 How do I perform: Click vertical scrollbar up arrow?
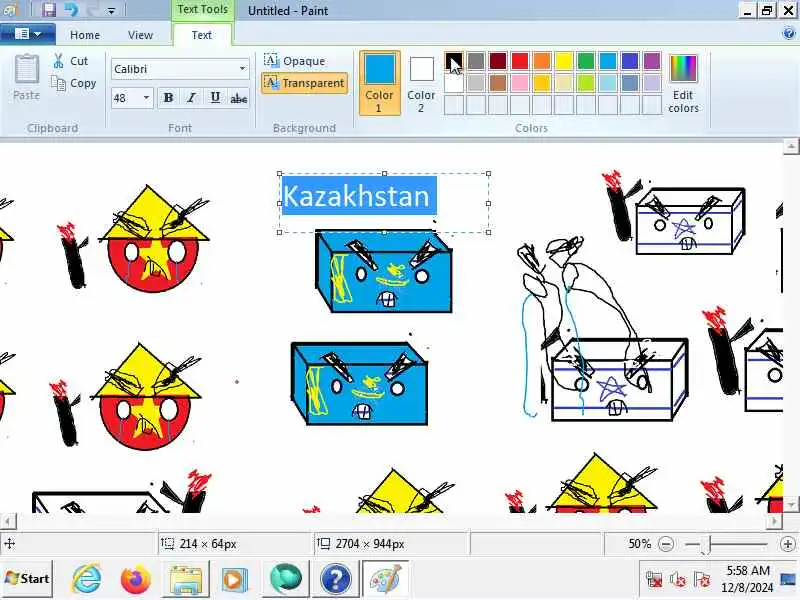pyautogui.click(x=791, y=146)
